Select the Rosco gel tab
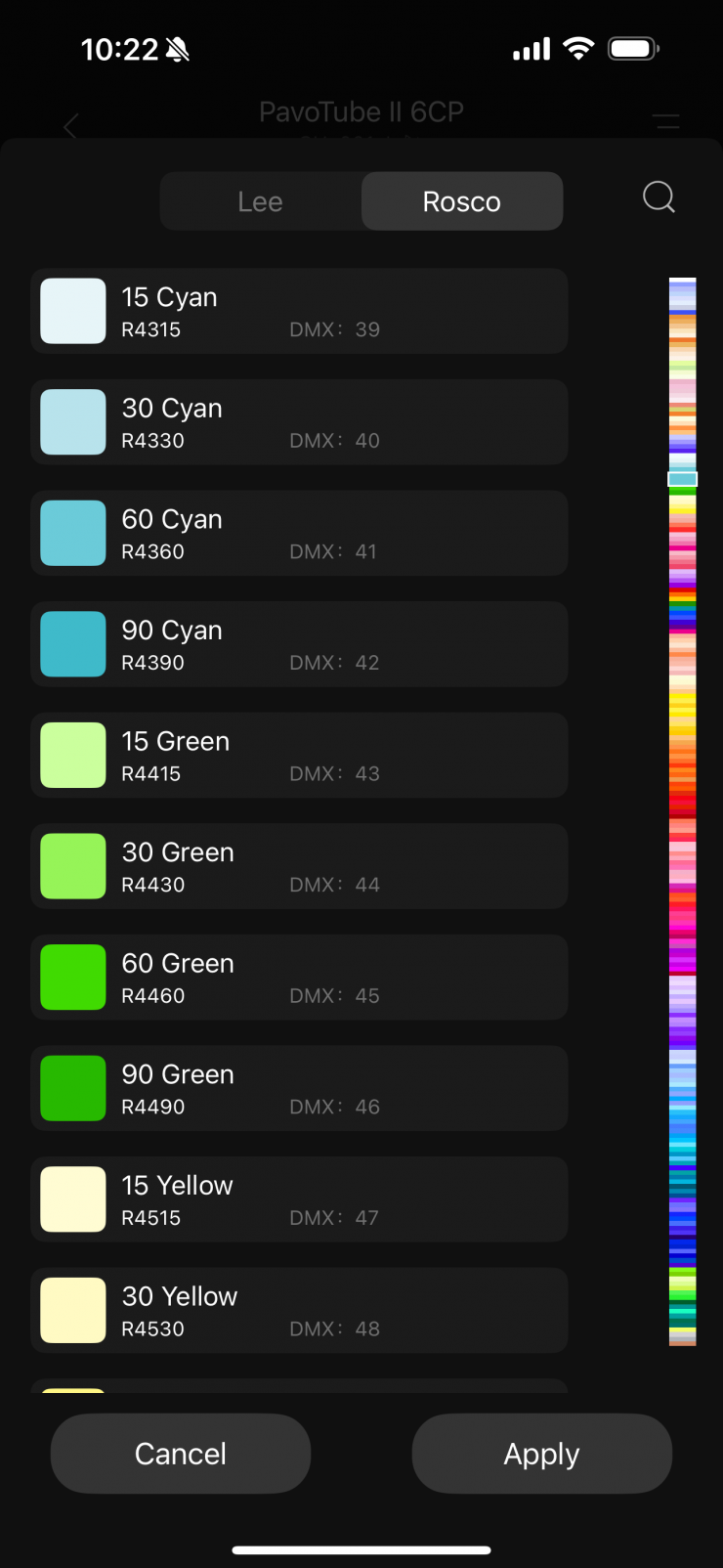The height and width of the screenshot is (1568, 723). (462, 201)
